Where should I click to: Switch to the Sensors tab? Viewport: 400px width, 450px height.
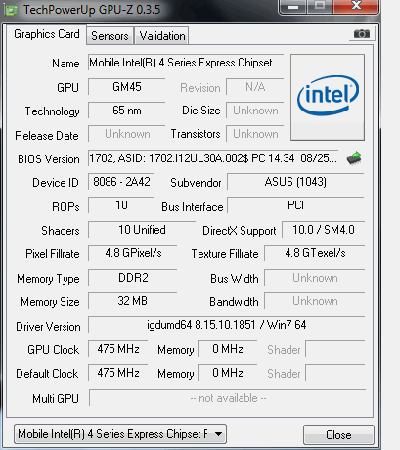[110, 35]
